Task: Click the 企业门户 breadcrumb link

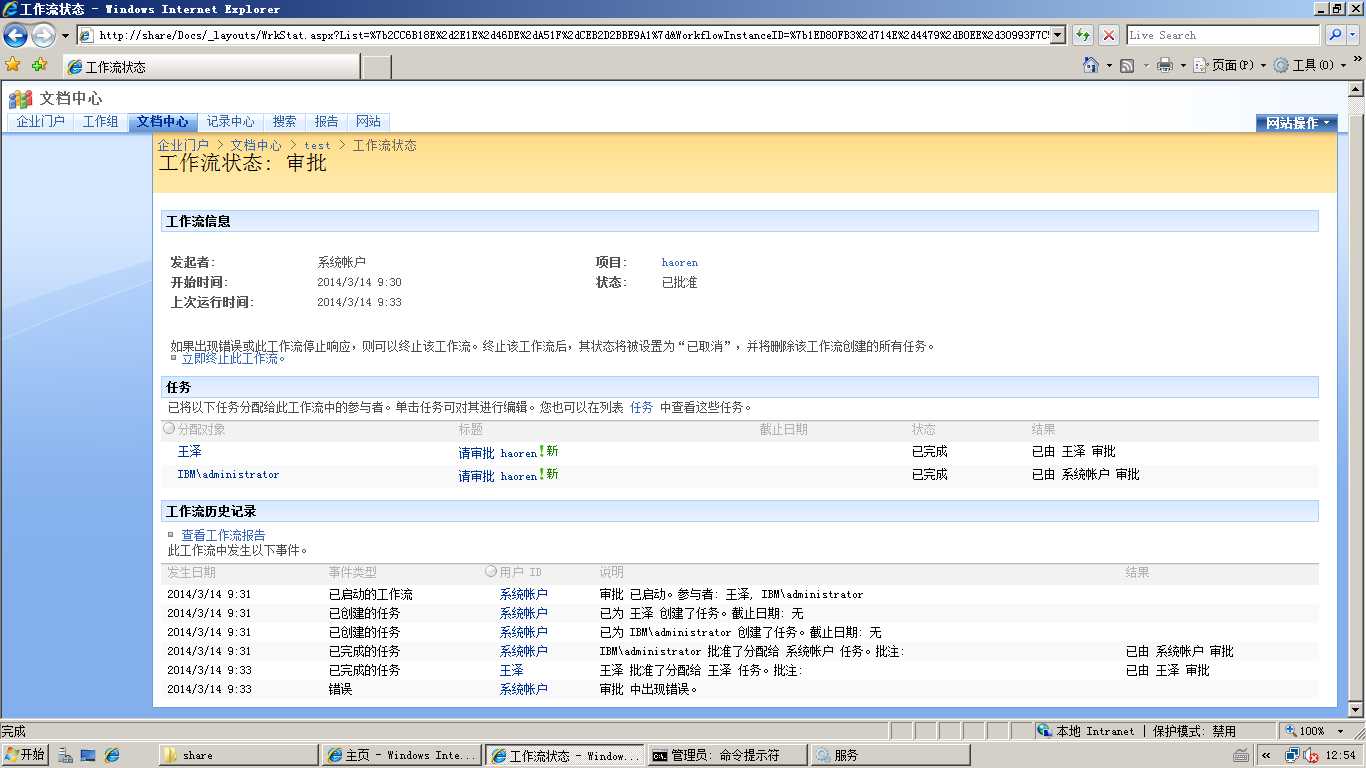Action: coord(183,145)
